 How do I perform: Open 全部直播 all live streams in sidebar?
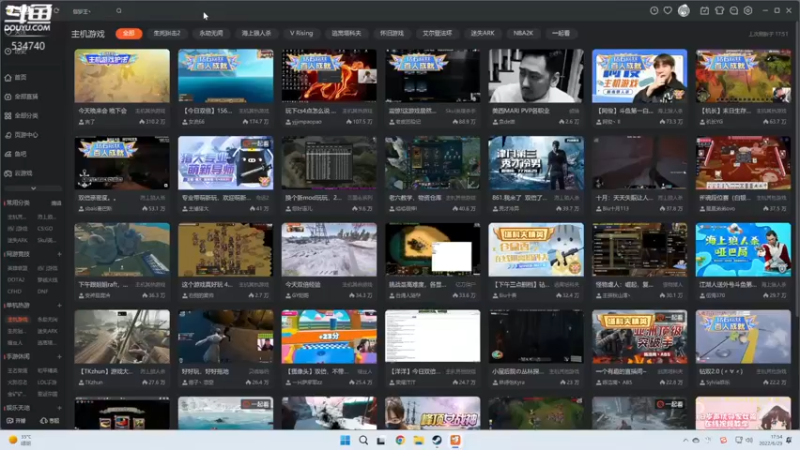[21, 96]
